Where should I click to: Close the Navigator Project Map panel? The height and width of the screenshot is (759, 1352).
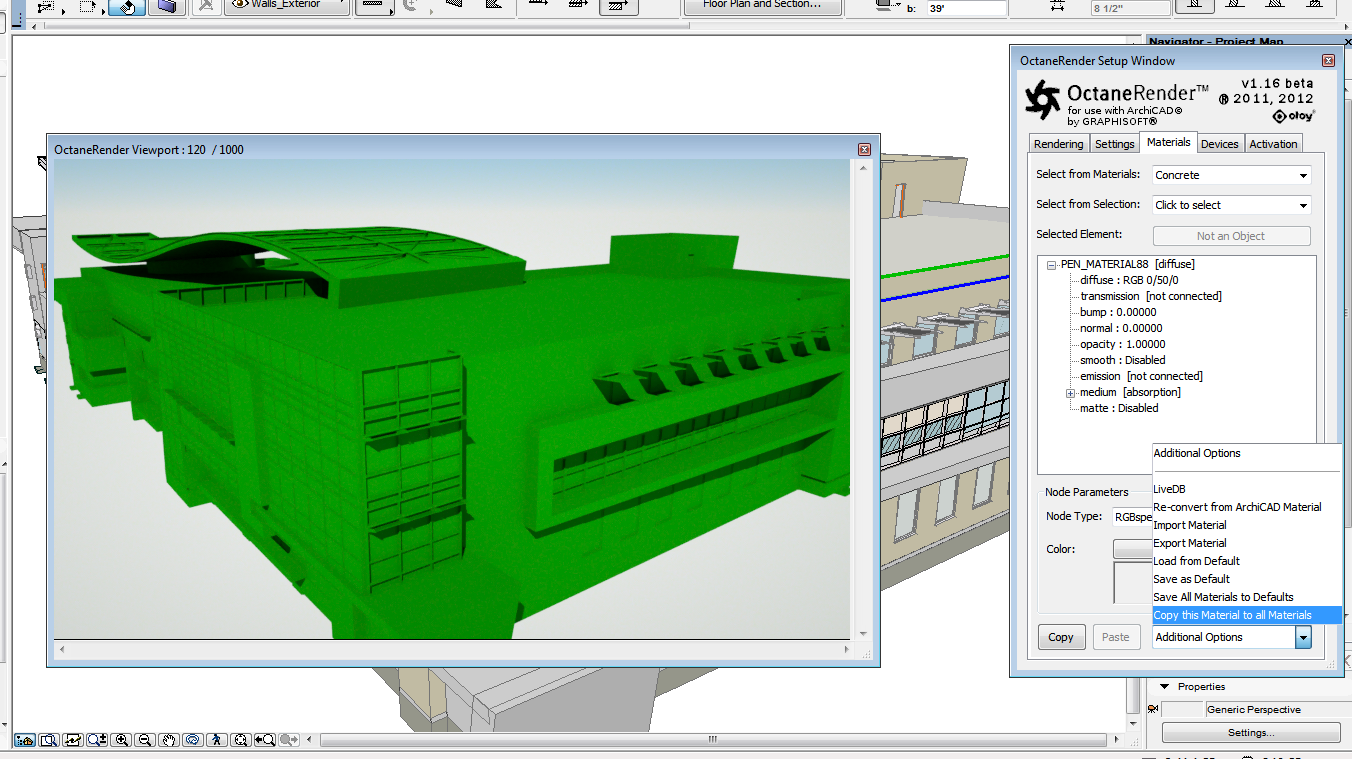[x=1346, y=41]
